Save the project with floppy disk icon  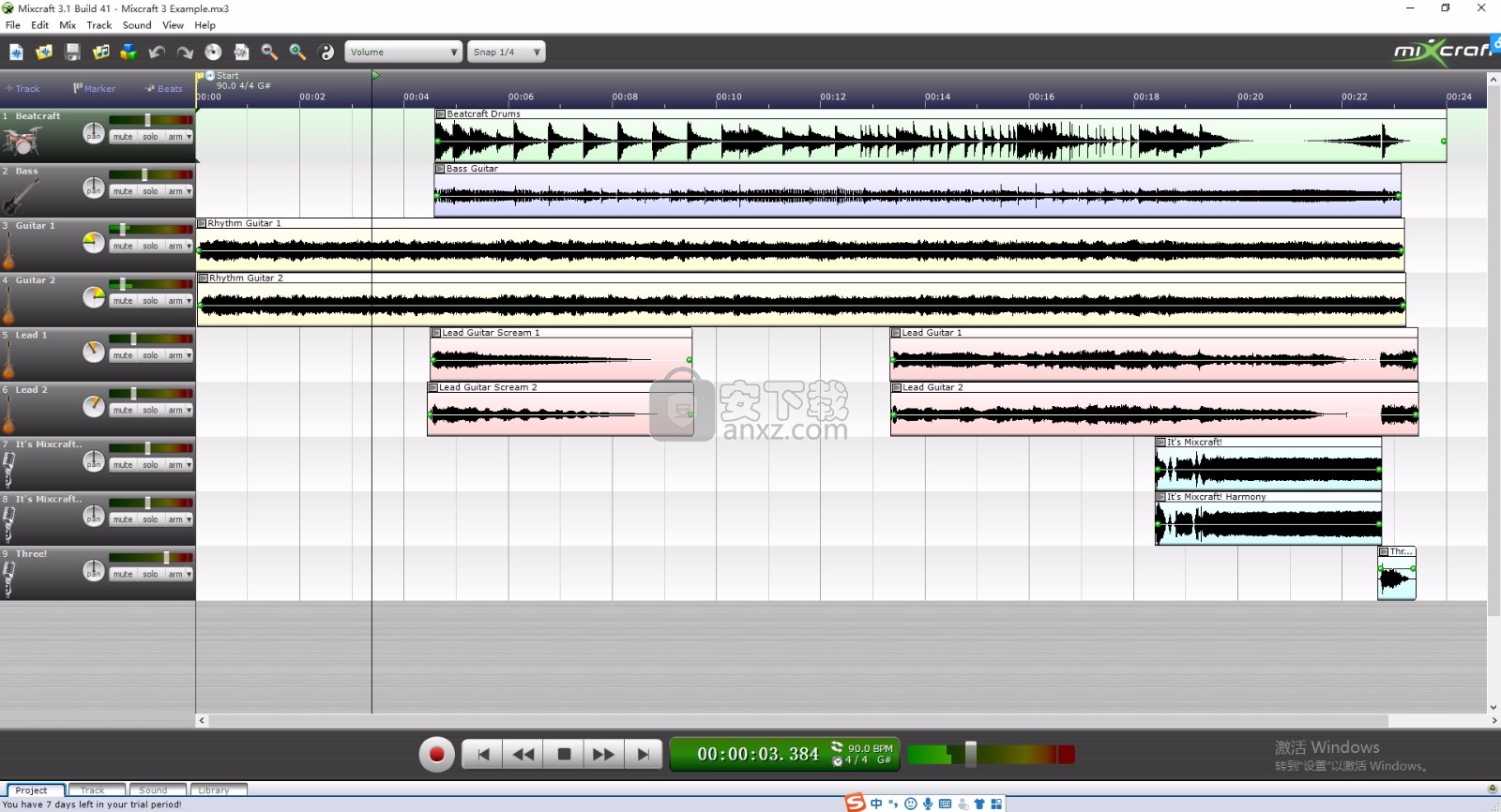click(72, 53)
